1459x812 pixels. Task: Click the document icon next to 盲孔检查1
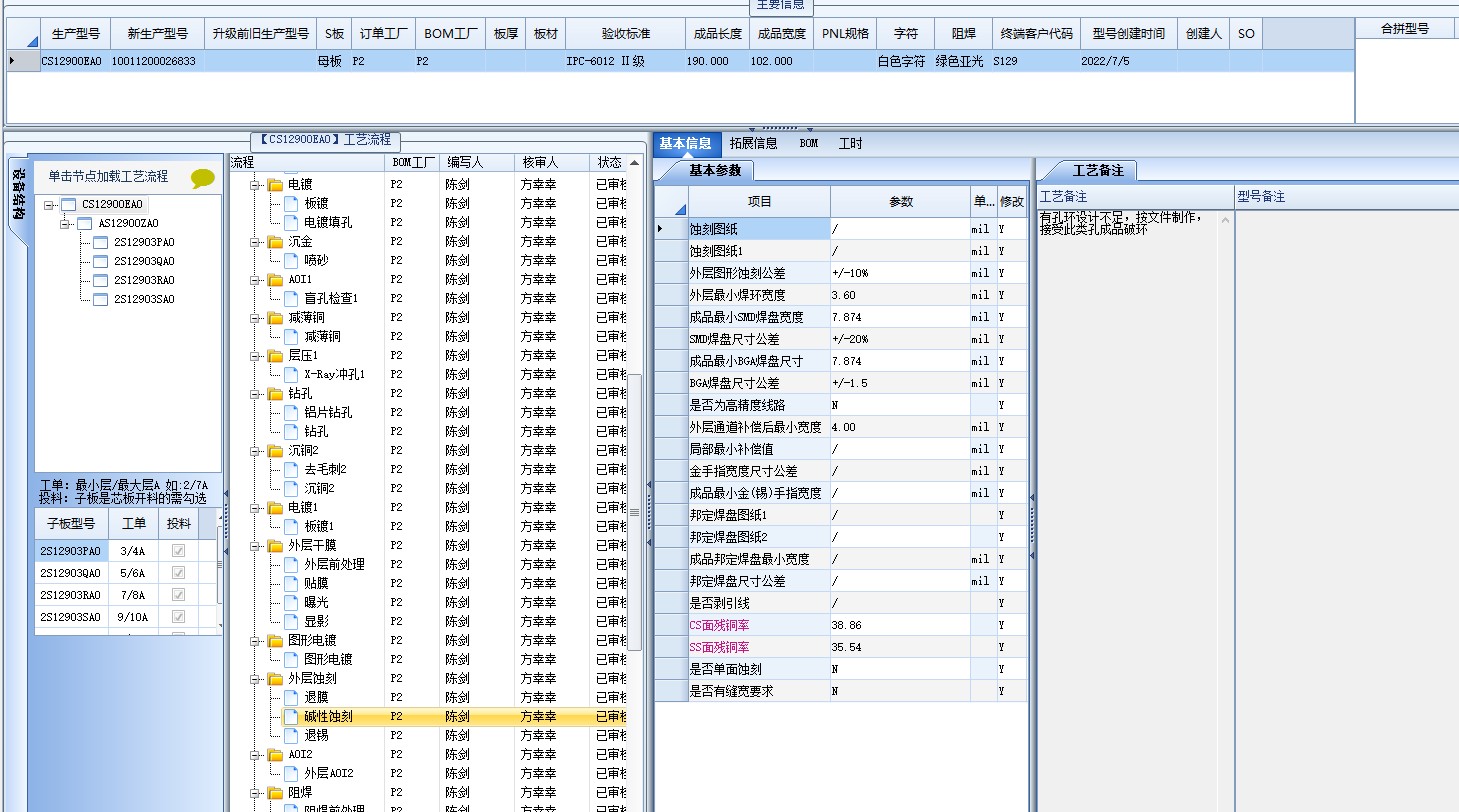point(291,299)
